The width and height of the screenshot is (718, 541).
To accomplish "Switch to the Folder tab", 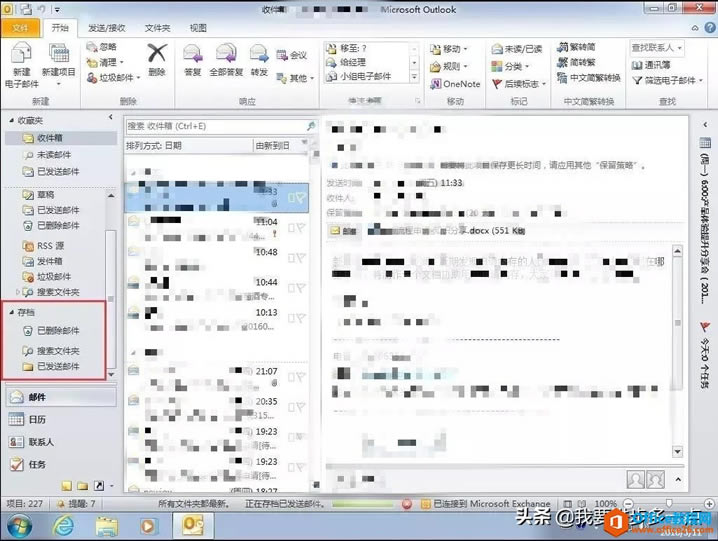I will point(157,28).
